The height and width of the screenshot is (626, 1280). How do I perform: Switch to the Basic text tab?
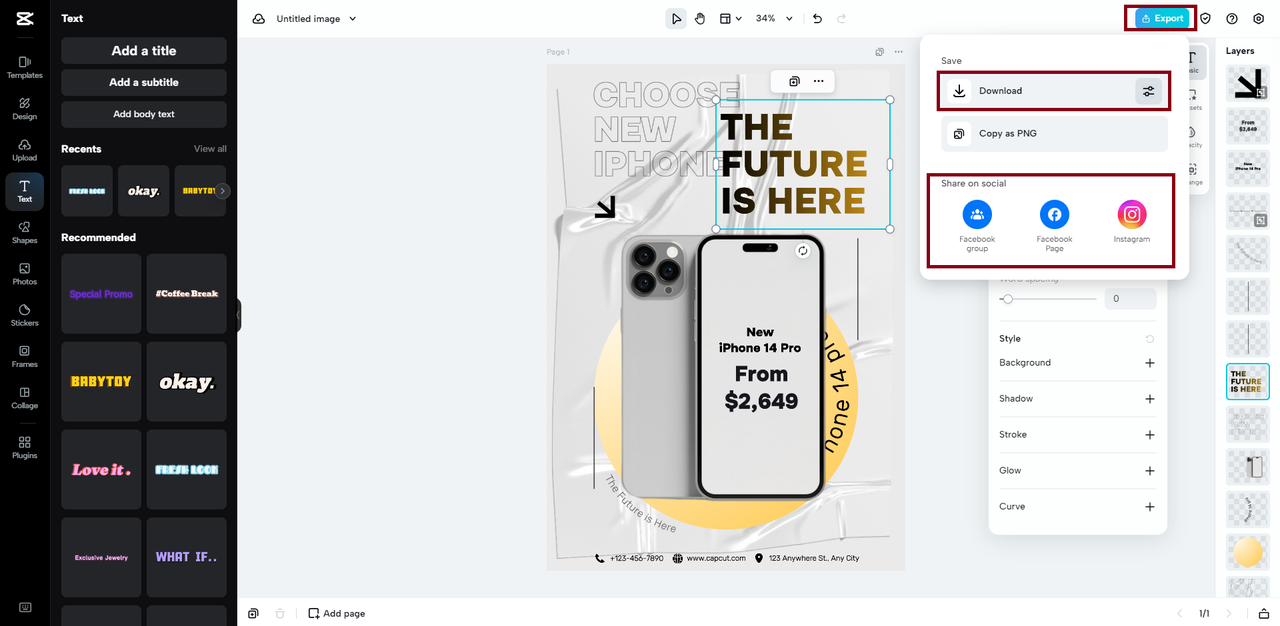pyautogui.click(x=1191, y=63)
